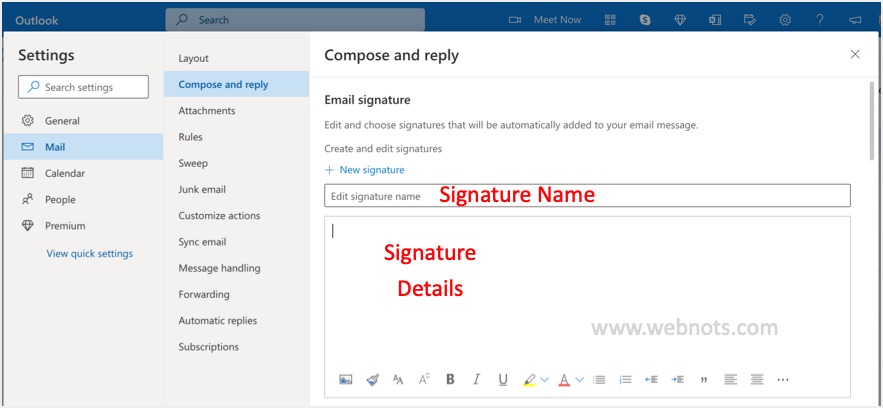
Task: Open View quick settings link
Action: [89, 254]
